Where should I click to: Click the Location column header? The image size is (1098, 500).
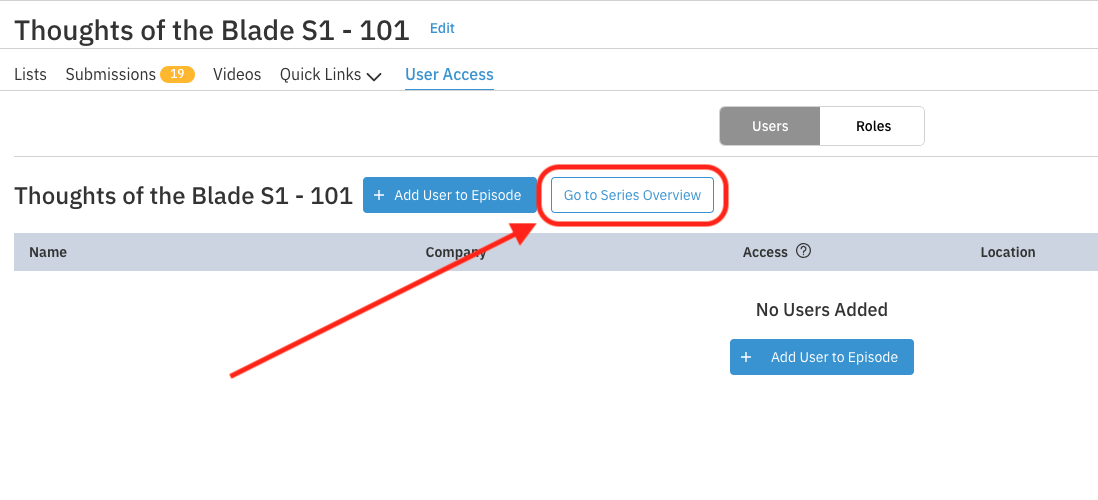[1007, 252]
